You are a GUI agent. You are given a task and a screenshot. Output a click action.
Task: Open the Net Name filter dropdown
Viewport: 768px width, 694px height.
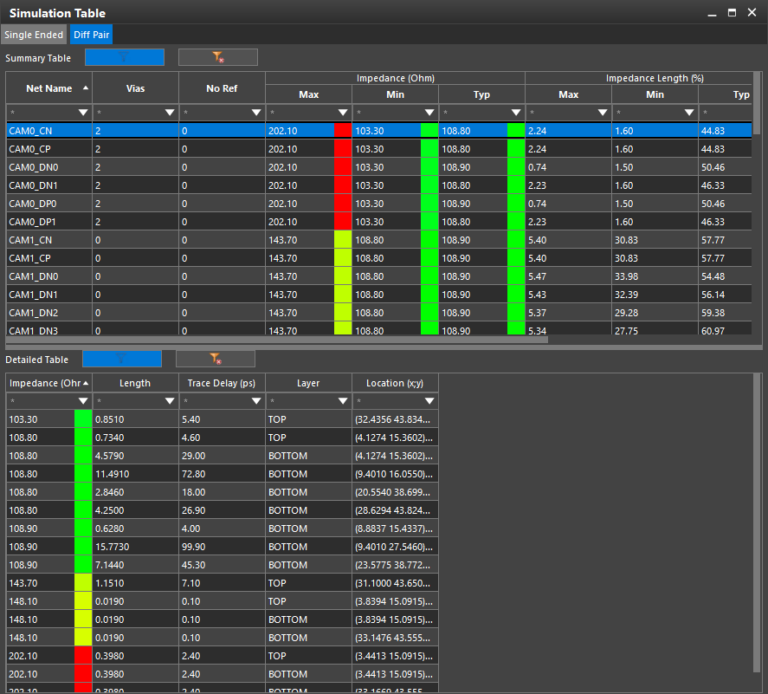(x=83, y=112)
